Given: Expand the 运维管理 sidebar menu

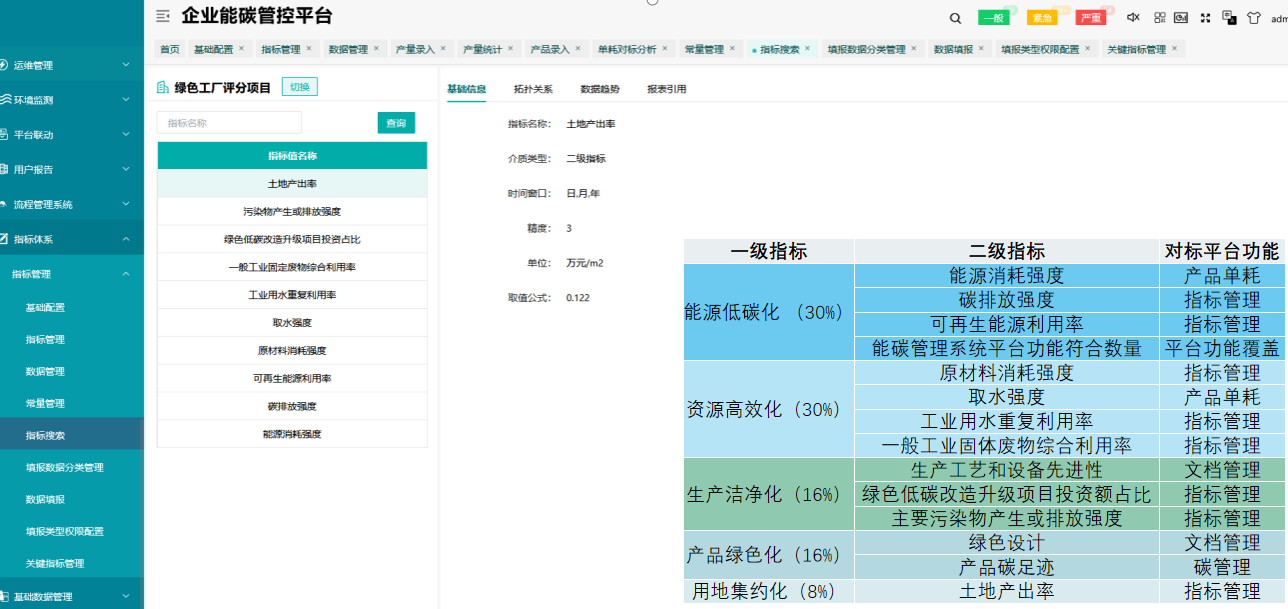Looking at the screenshot, I should coord(72,65).
